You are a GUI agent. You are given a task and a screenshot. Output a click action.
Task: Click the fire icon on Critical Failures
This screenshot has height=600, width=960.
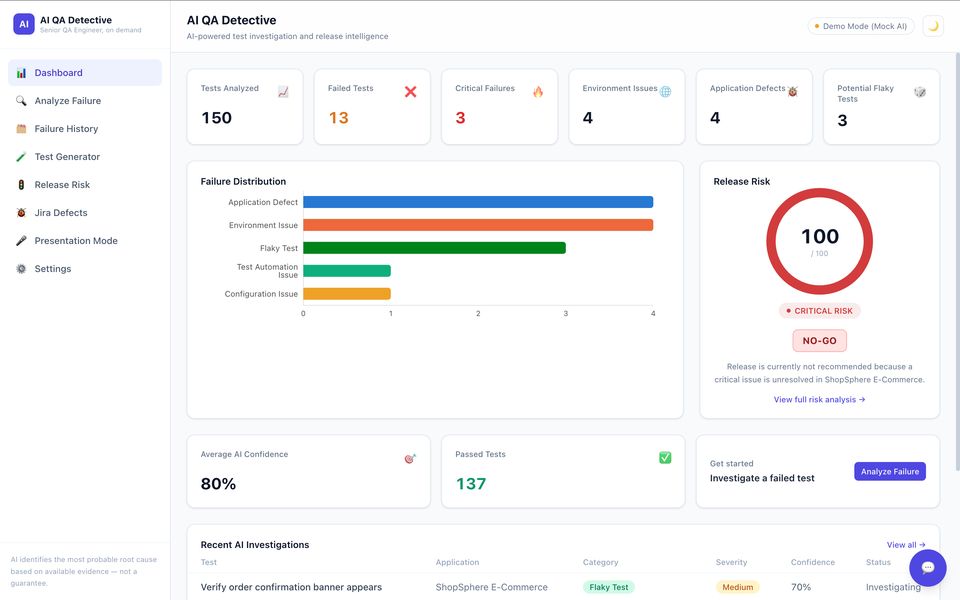tap(538, 92)
